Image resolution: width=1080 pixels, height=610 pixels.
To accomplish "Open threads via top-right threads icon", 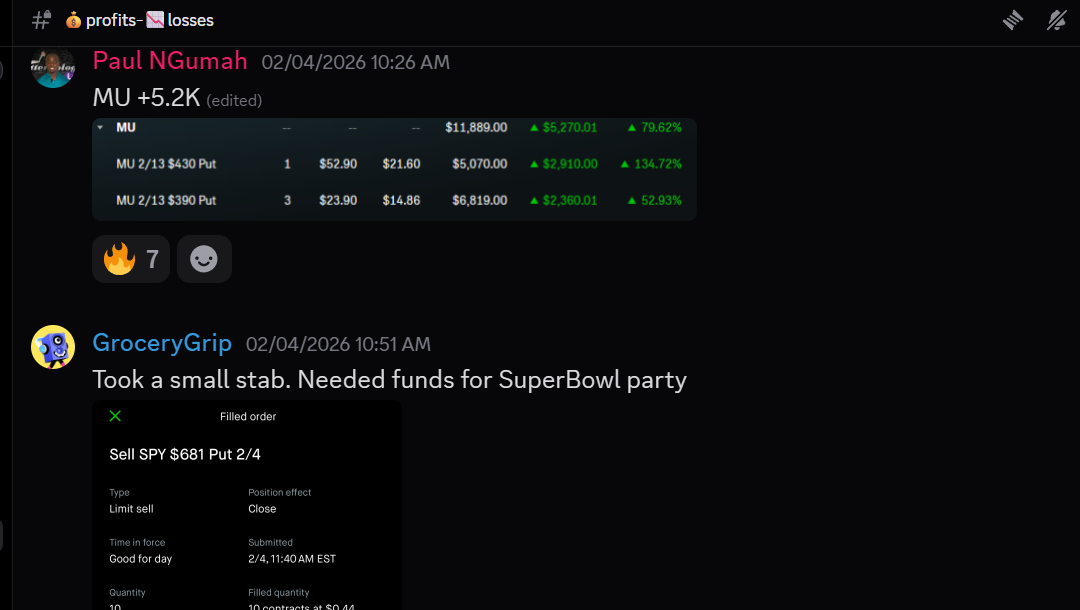I will (x=1012, y=21).
